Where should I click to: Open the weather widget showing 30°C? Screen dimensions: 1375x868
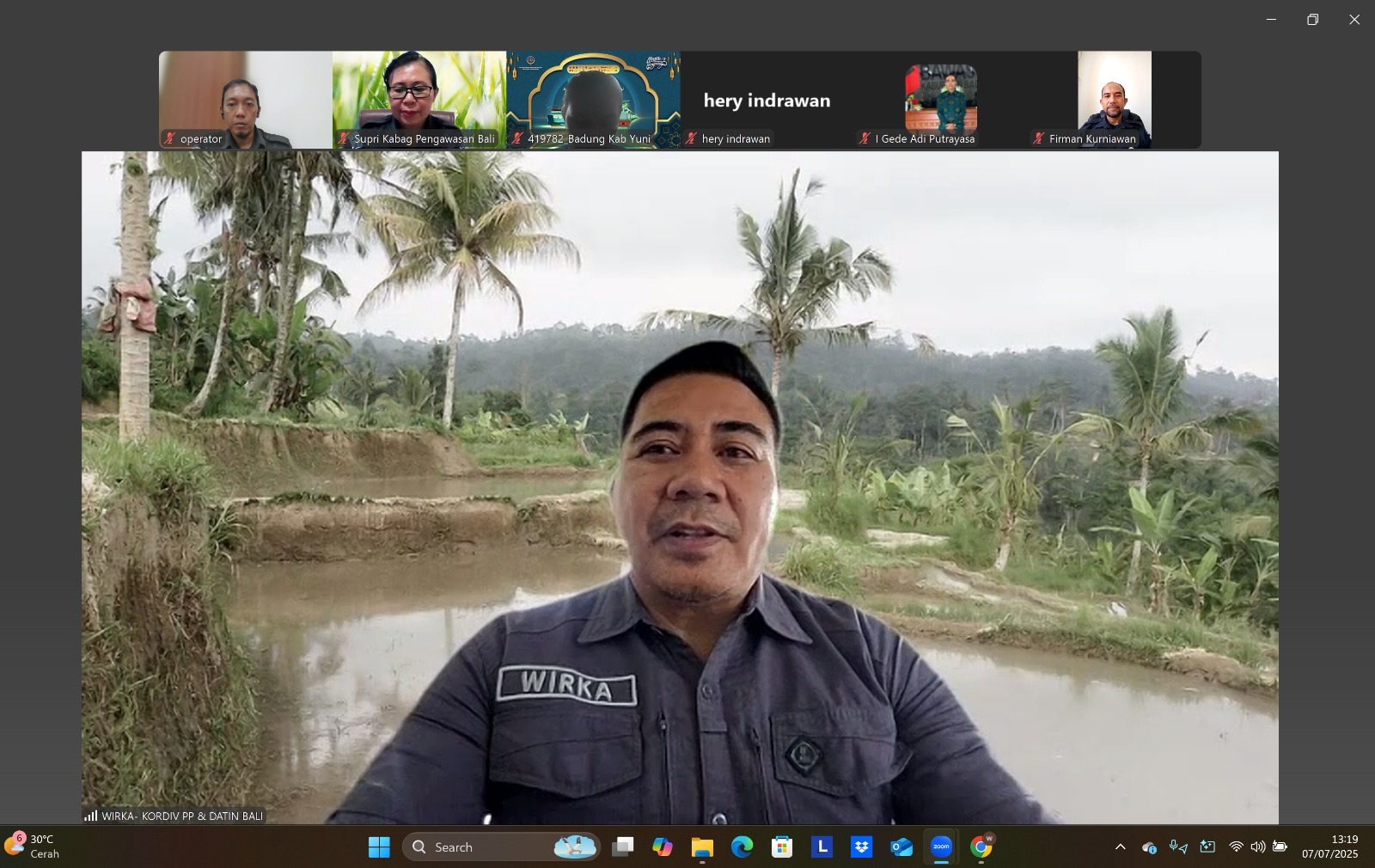[33, 847]
